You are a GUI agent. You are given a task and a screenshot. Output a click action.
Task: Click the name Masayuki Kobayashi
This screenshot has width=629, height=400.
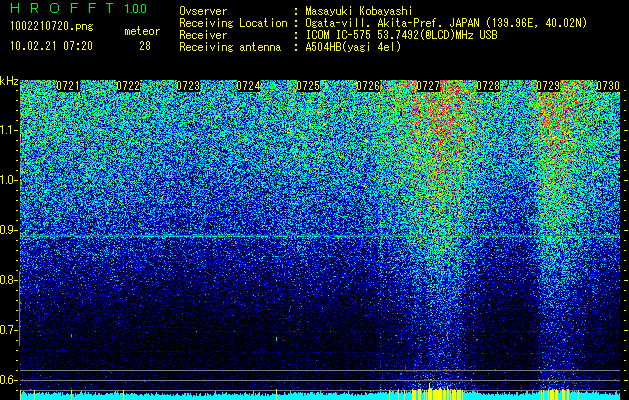coord(359,11)
